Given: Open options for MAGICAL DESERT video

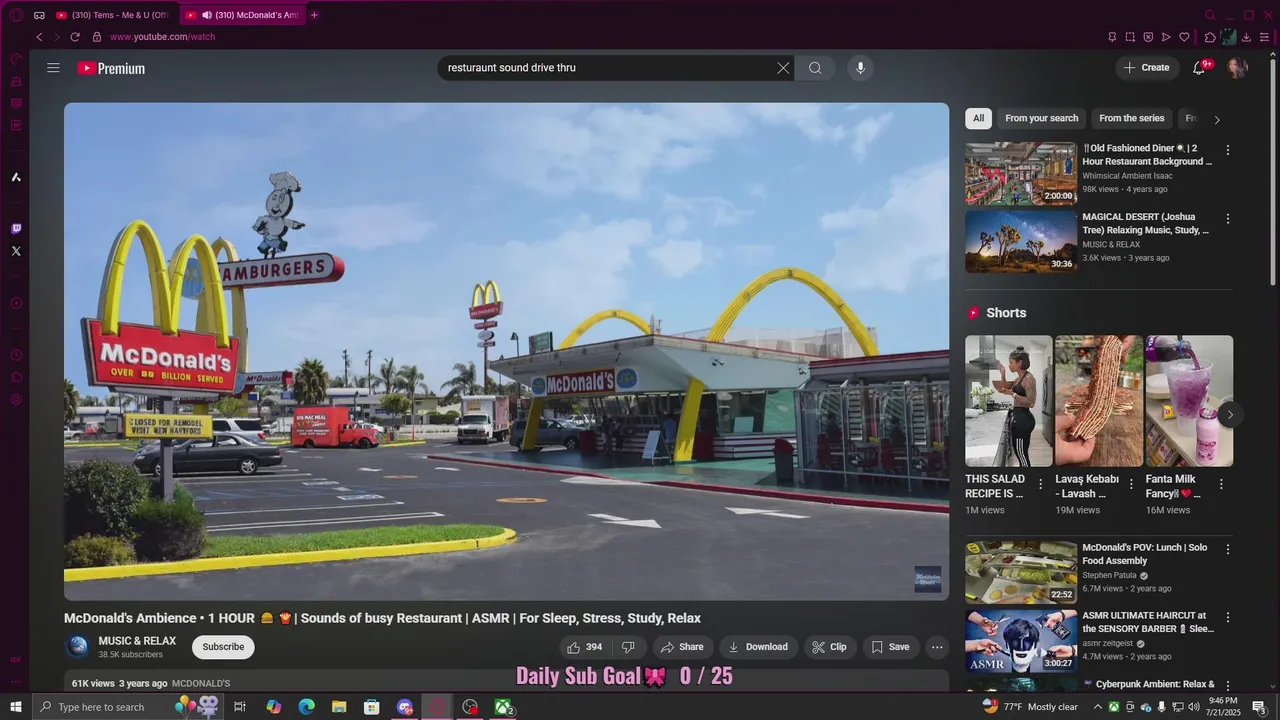Looking at the screenshot, I should pyautogui.click(x=1228, y=219).
